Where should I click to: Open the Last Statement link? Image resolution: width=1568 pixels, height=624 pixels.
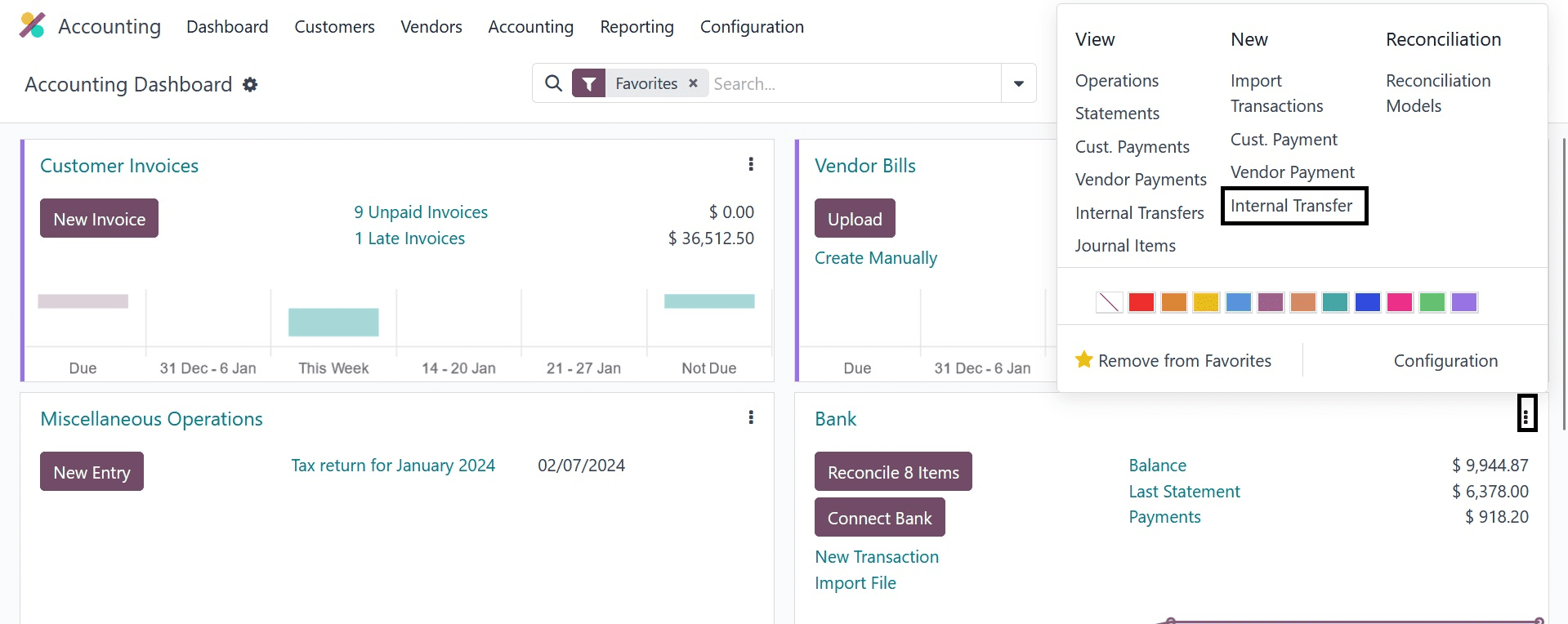click(x=1184, y=492)
